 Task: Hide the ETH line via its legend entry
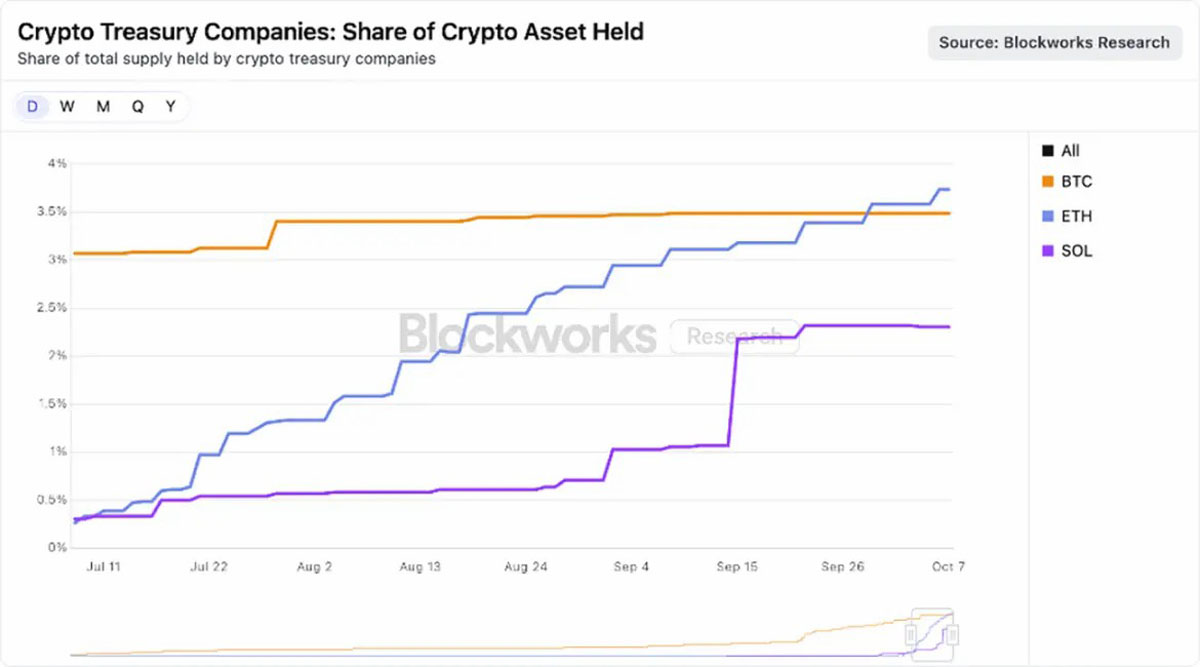(1067, 216)
